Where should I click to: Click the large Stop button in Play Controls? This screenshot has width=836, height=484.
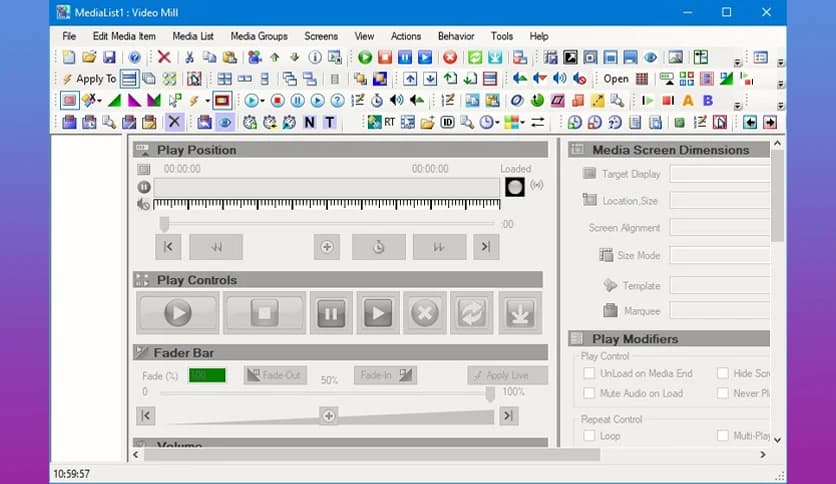pyautogui.click(x=264, y=312)
